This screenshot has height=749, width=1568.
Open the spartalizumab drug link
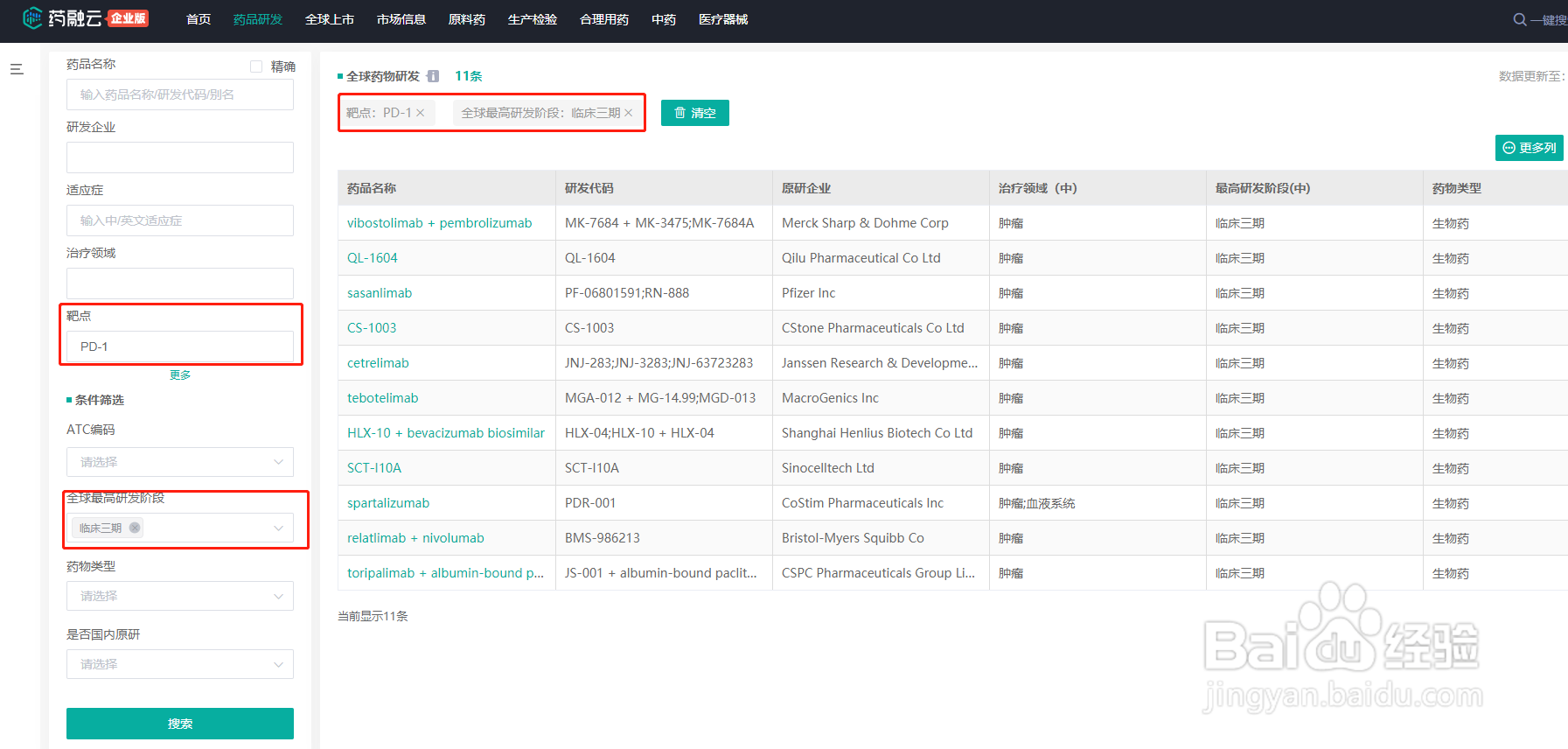(x=388, y=503)
